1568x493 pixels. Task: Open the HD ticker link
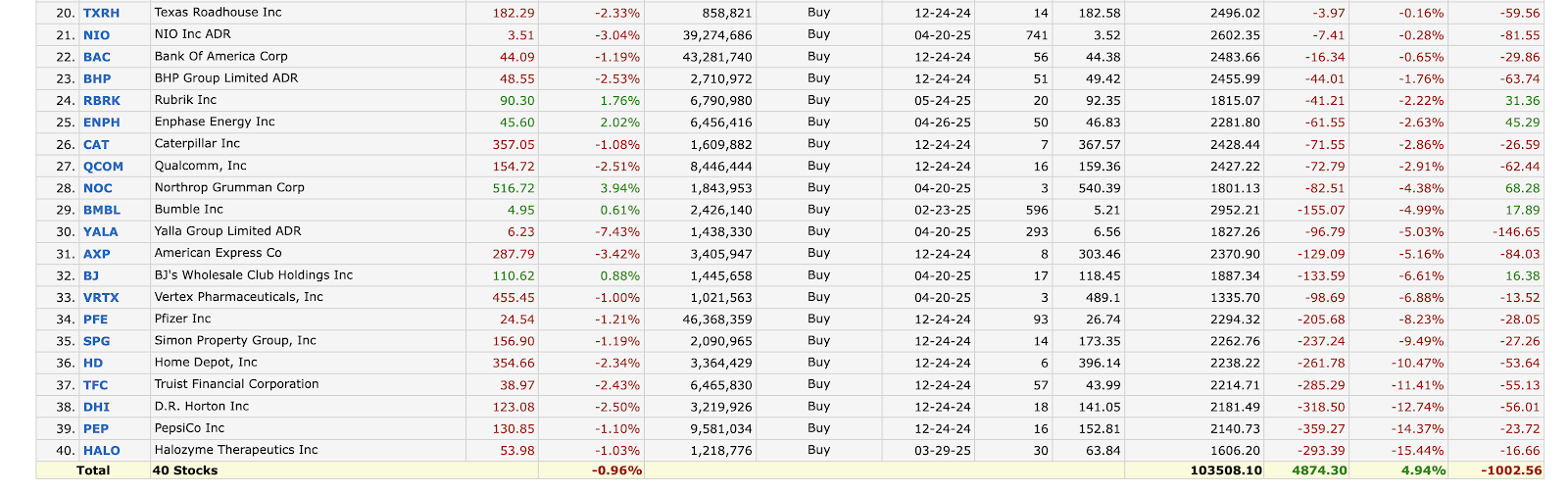93,363
